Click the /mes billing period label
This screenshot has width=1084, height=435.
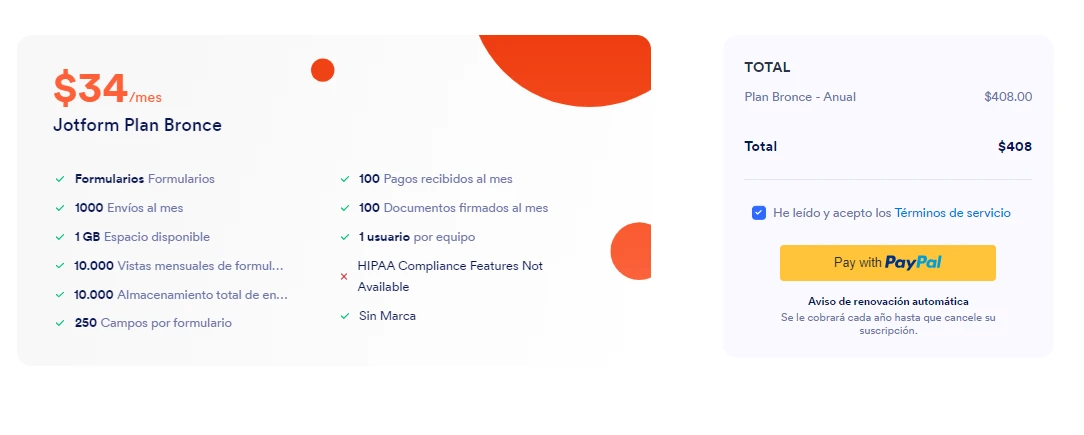[145, 98]
